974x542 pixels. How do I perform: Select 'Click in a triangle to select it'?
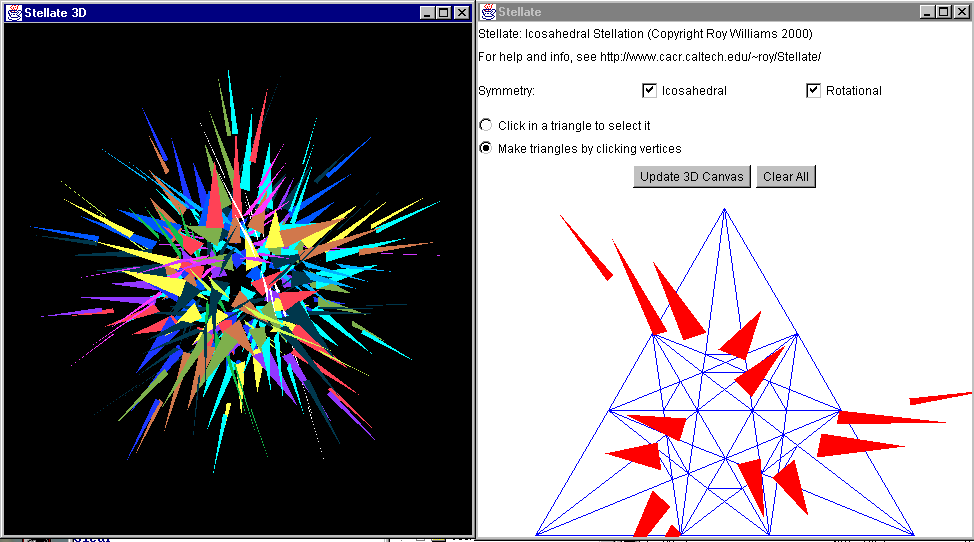click(486, 126)
